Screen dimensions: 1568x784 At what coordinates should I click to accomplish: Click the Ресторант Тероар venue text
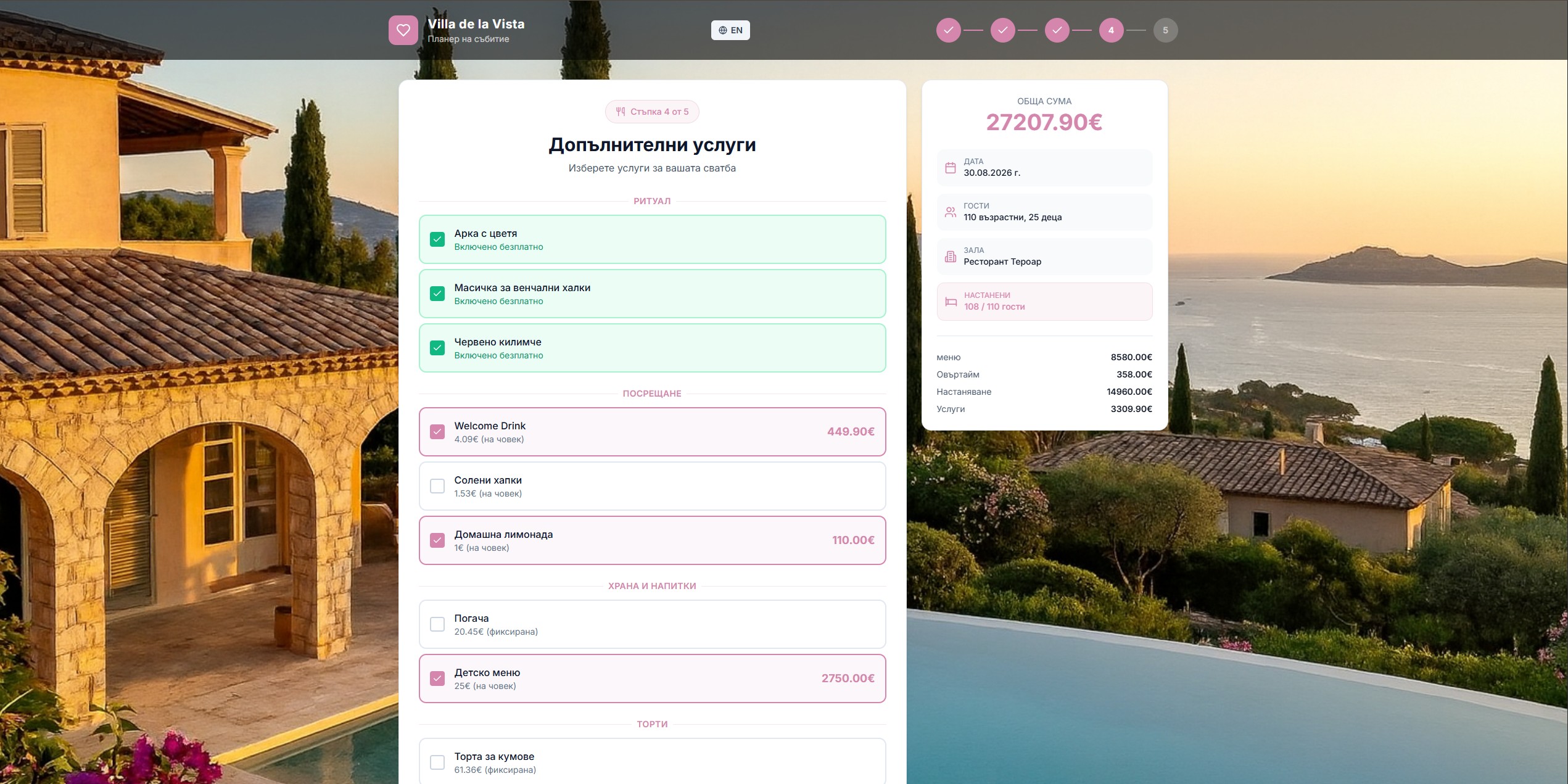[1002, 262]
